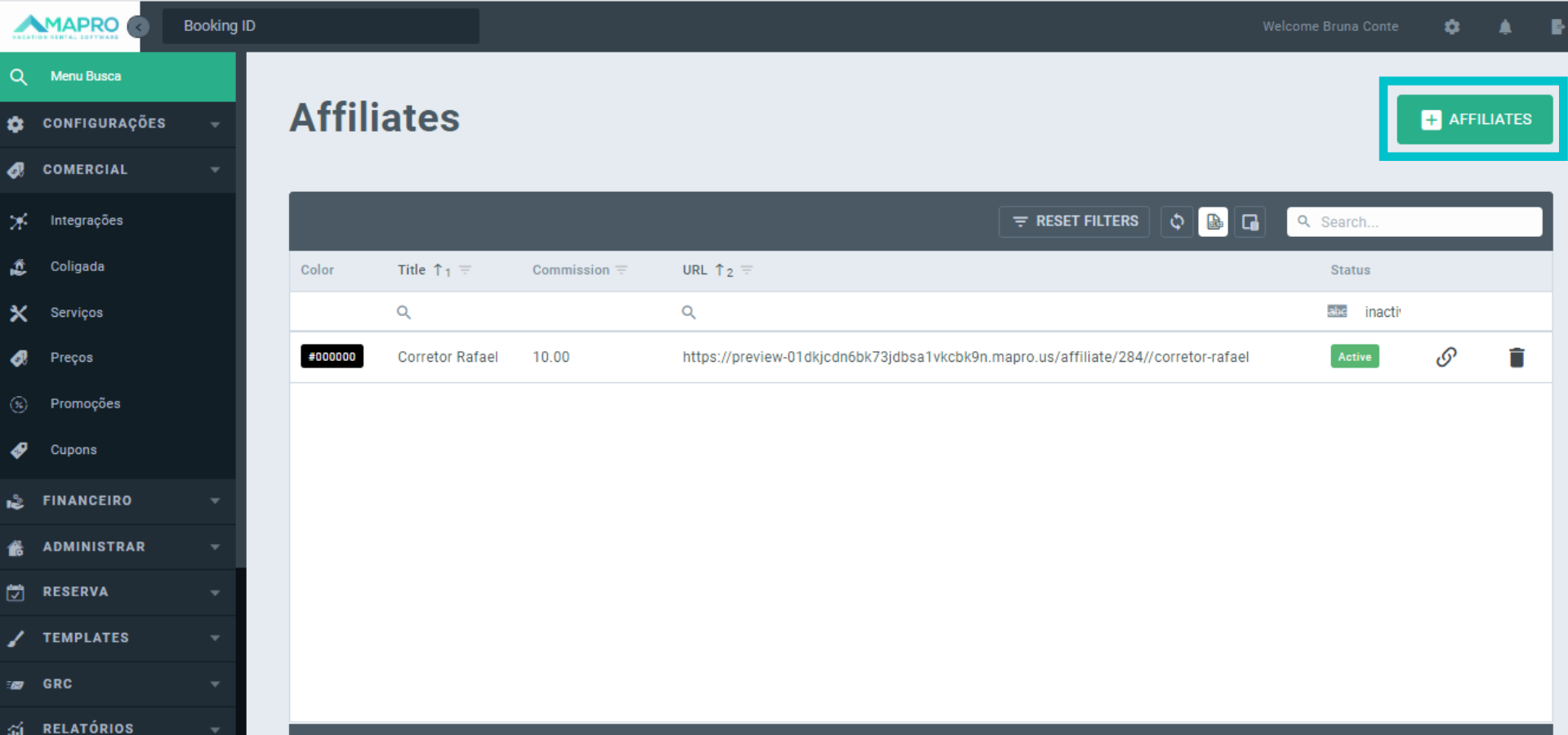Click the logout icon in header

1557,27
